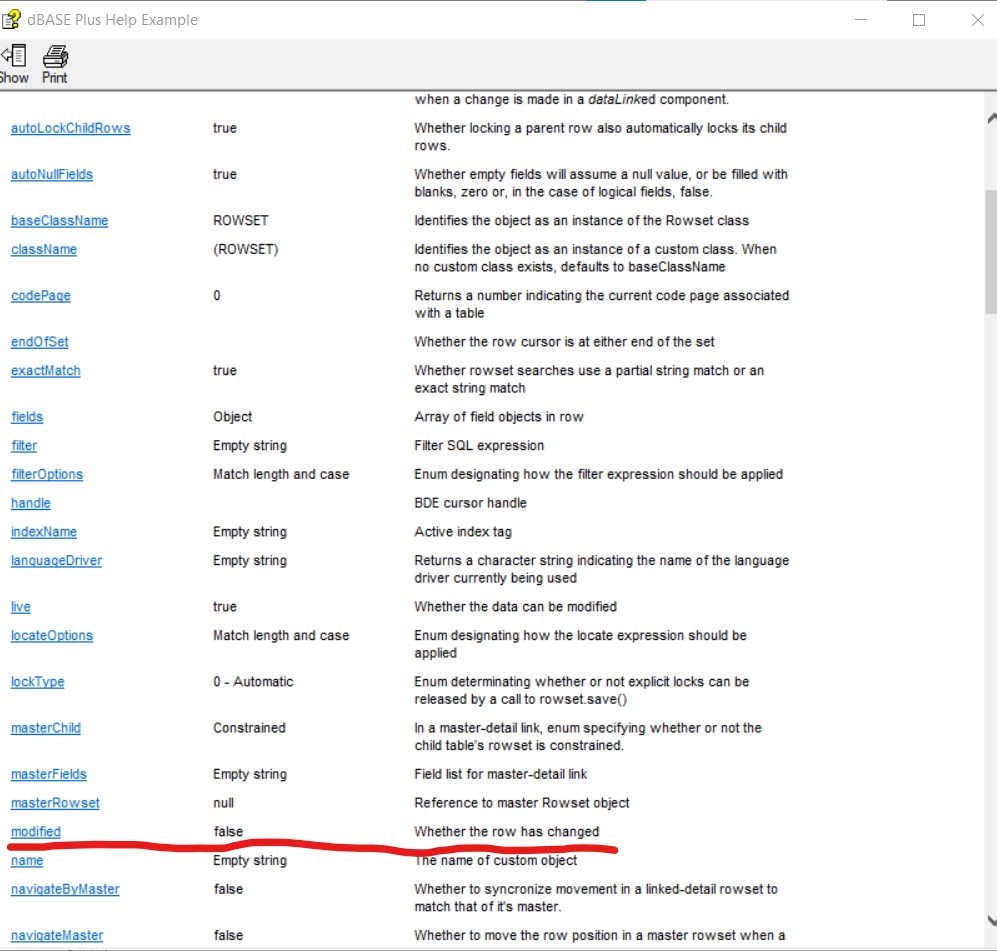Viewport: 997px width, 951px height.
Task: Follow the navigateByMaster link
Action: point(65,889)
